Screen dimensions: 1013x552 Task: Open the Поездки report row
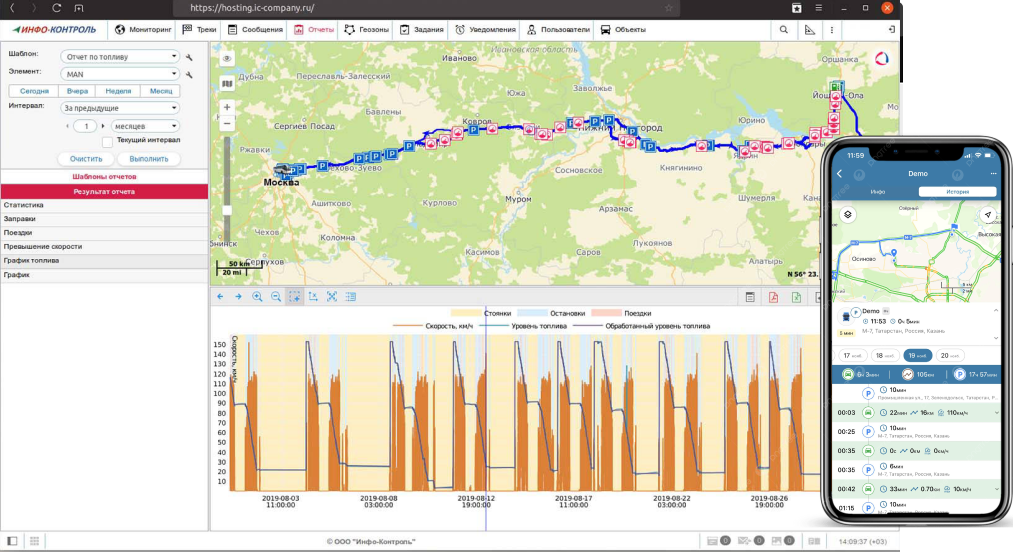104,233
